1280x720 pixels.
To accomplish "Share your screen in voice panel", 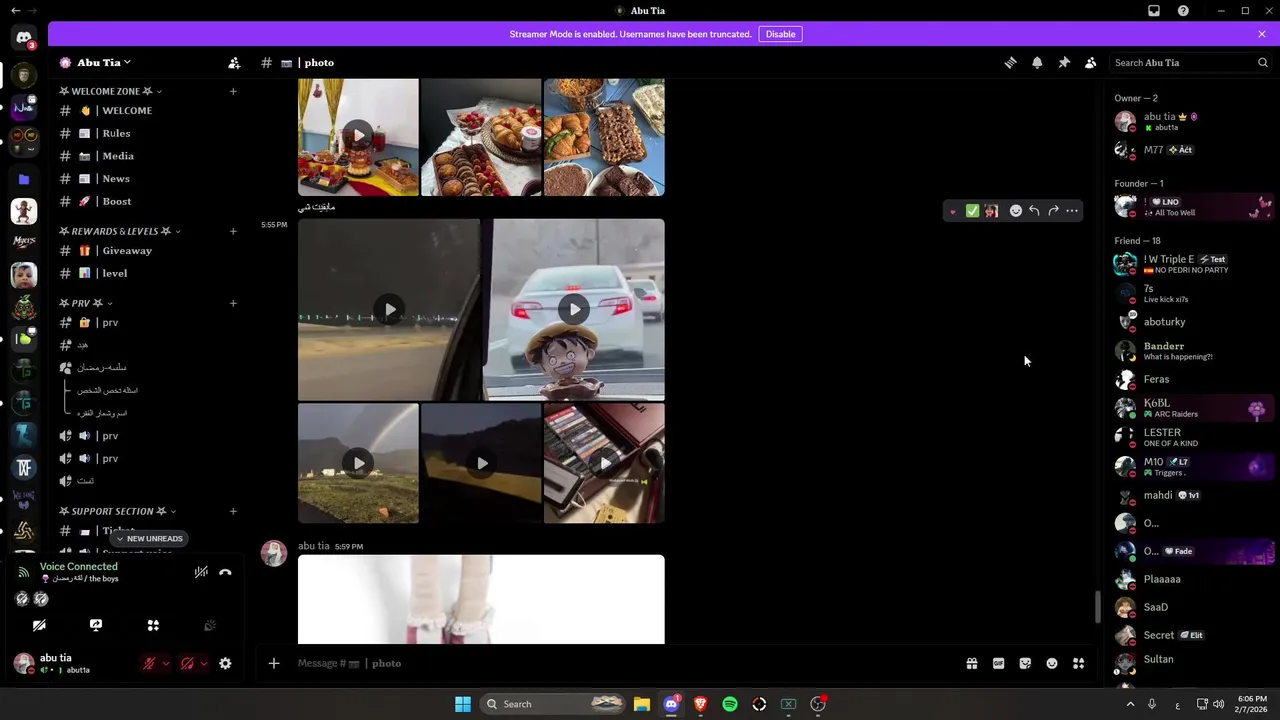I will click(x=96, y=625).
